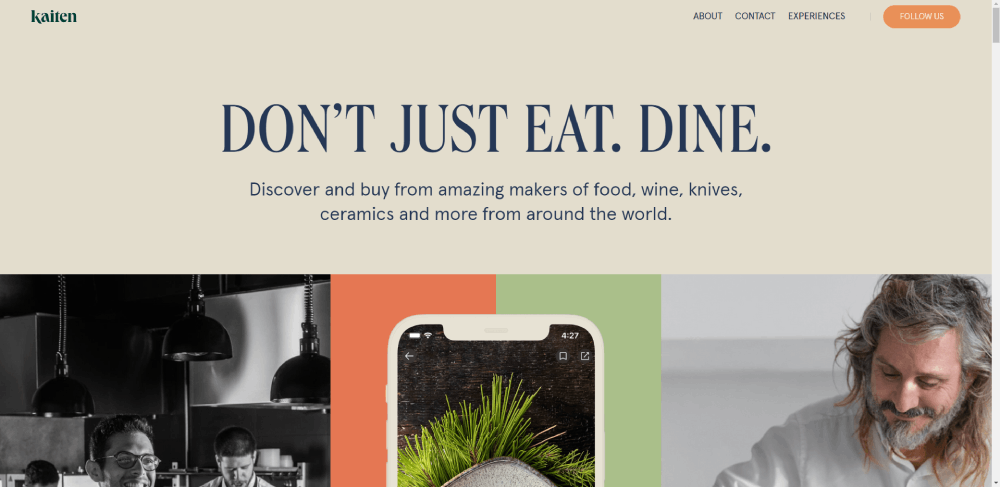Open the ABOUT page
The width and height of the screenshot is (1000, 487).
click(708, 17)
